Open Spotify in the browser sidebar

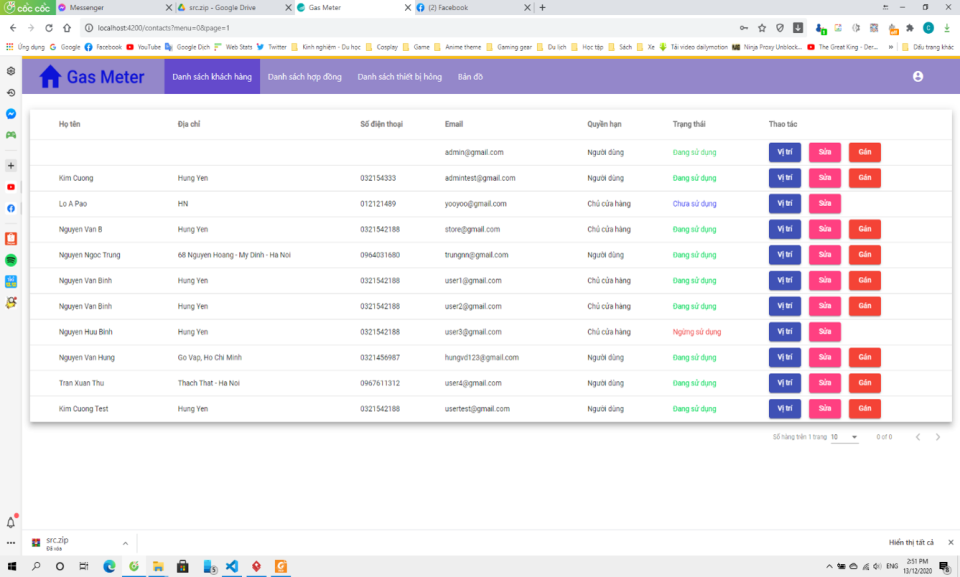pyautogui.click(x=11, y=260)
